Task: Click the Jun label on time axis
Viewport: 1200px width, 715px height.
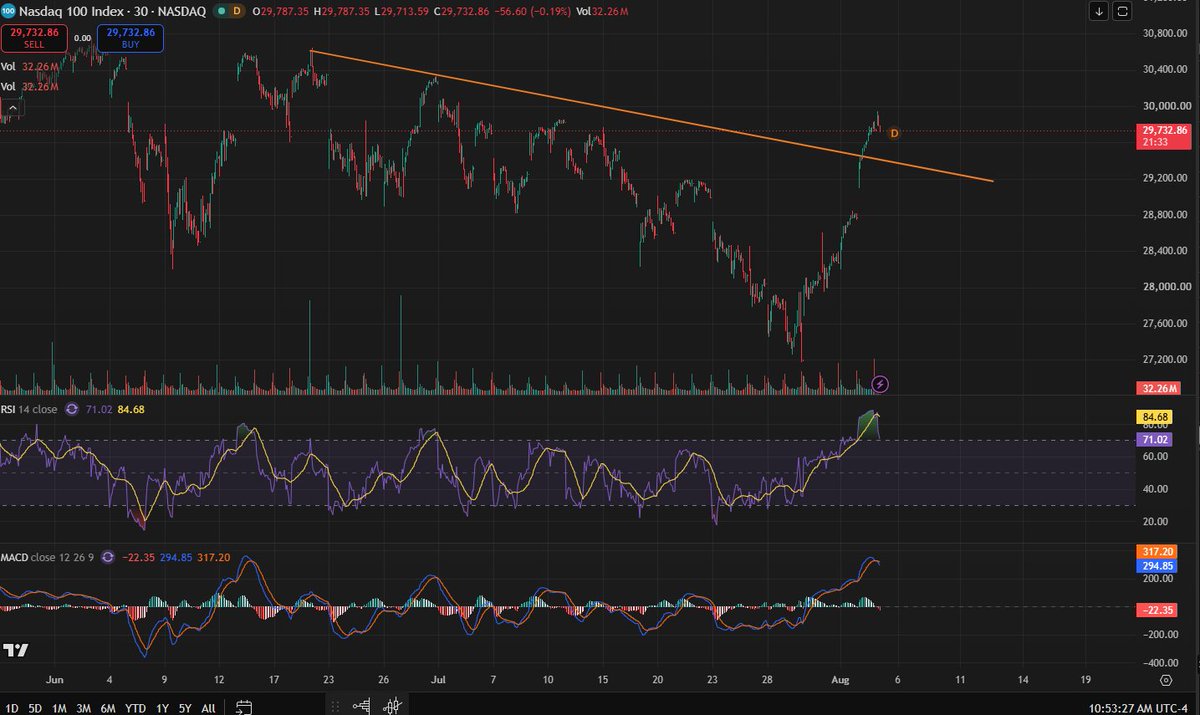Action: click(x=56, y=679)
